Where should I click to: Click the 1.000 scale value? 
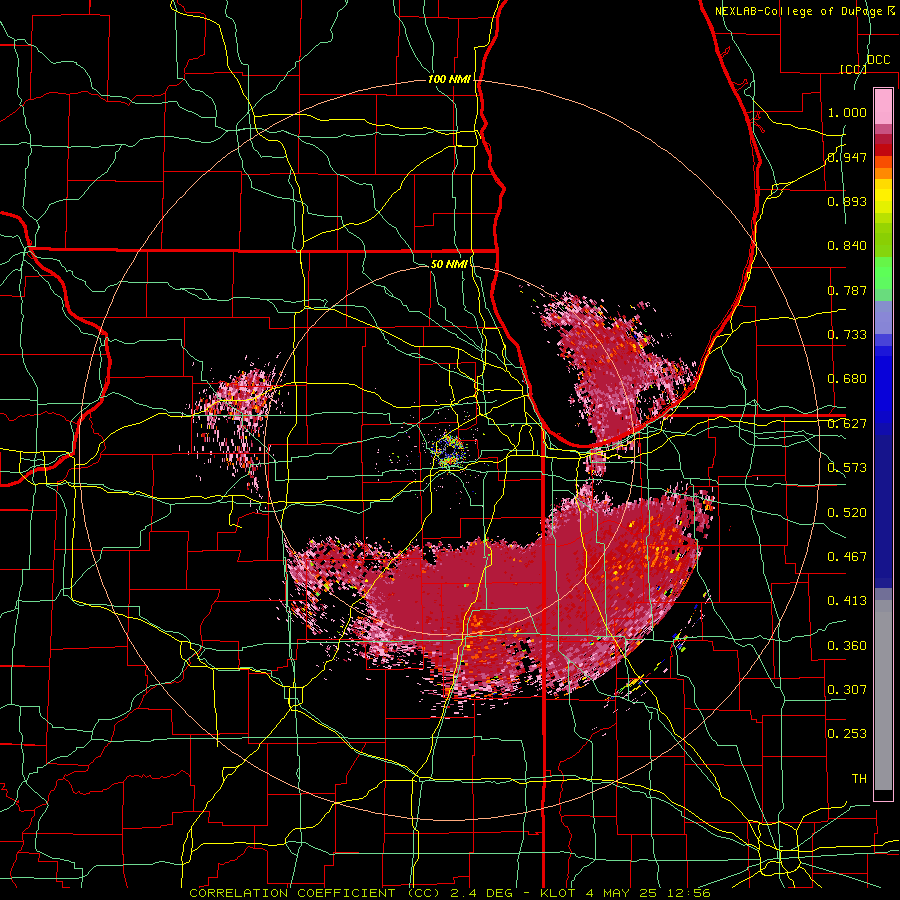pyautogui.click(x=847, y=112)
